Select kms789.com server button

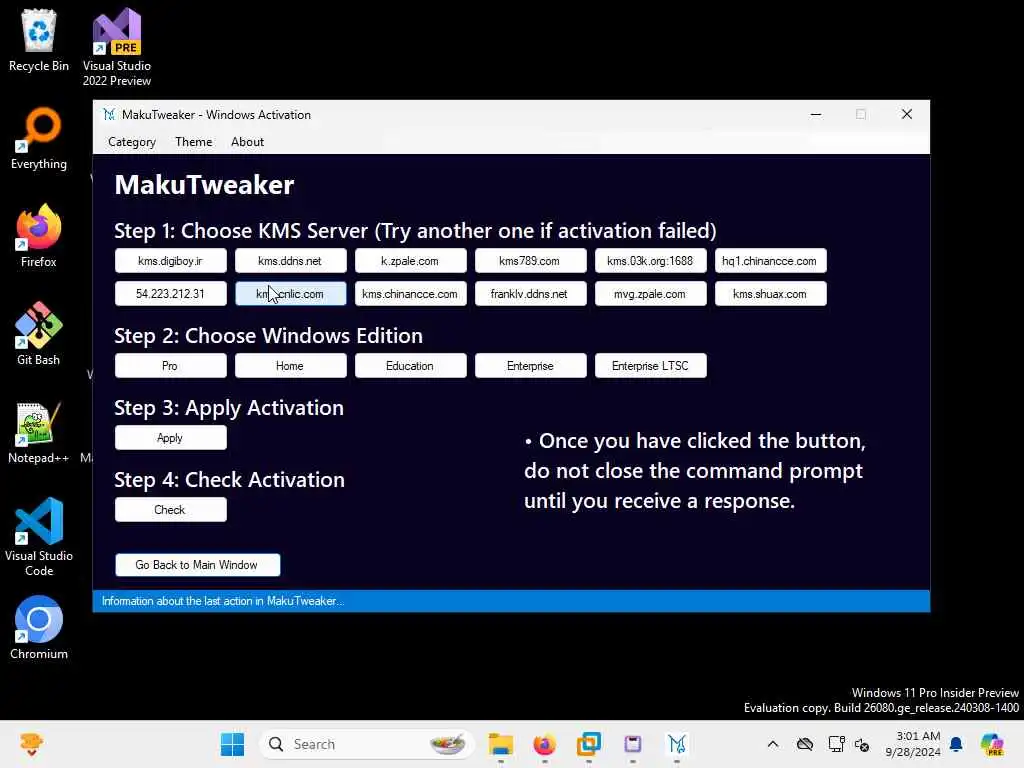[530, 261]
